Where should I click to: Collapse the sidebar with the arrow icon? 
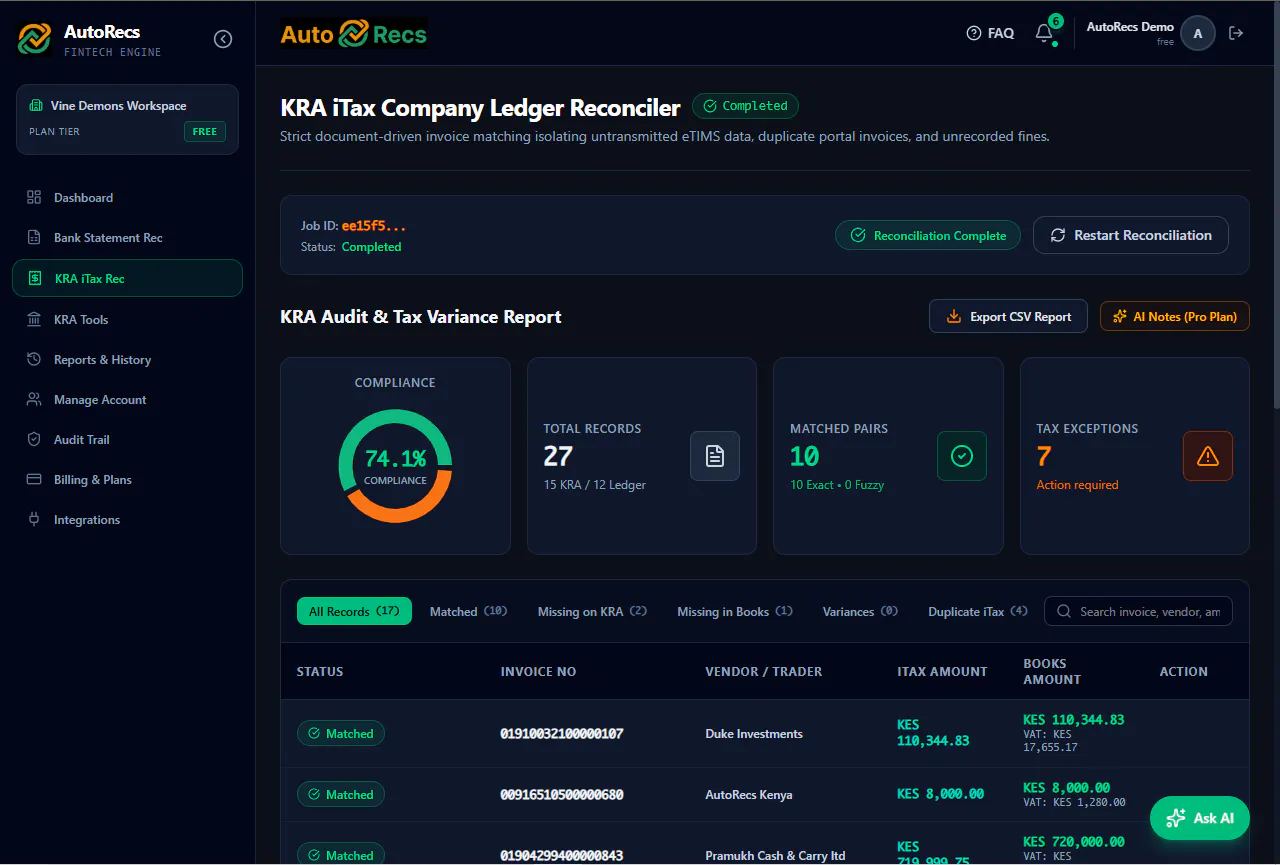click(x=223, y=39)
